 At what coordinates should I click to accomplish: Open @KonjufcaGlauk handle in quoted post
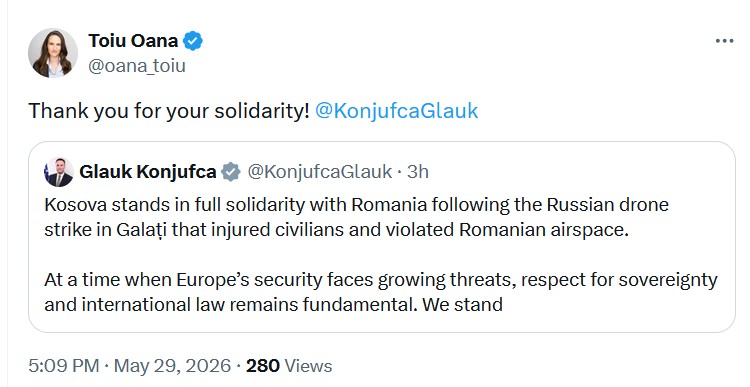tap(320, 172)
